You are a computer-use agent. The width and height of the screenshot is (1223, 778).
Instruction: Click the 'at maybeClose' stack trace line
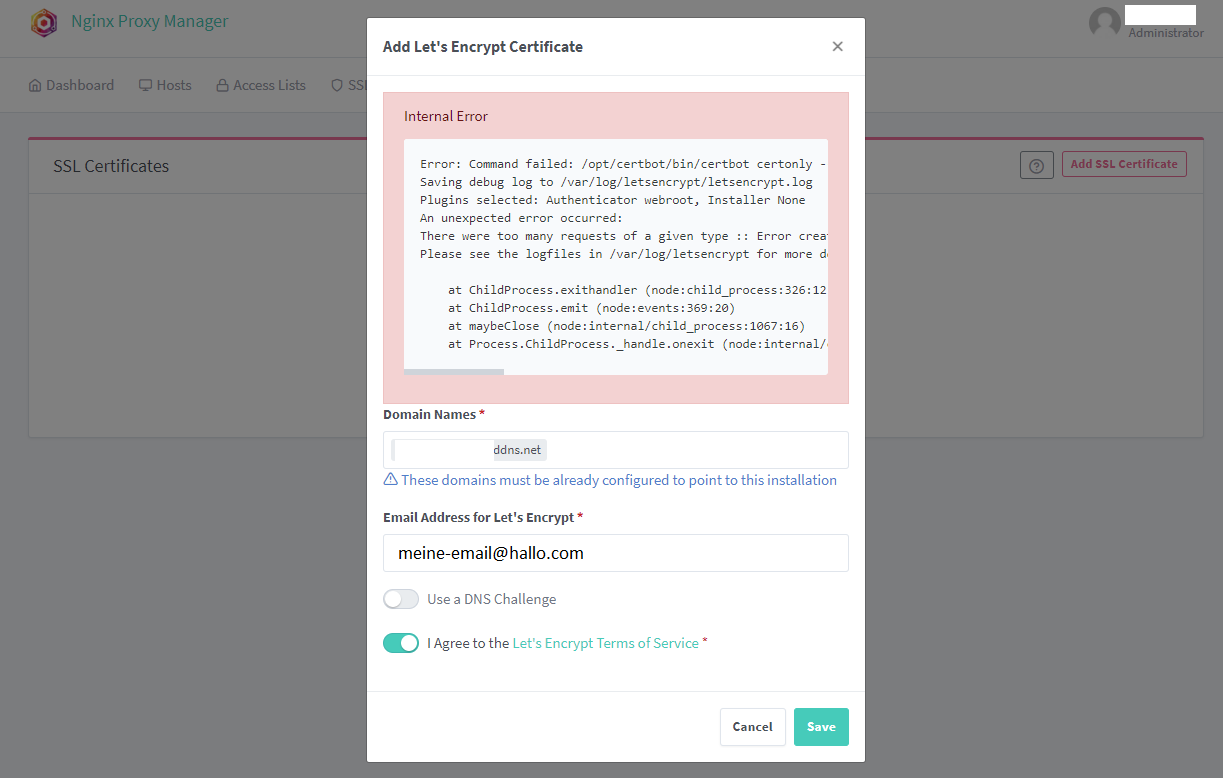(x=626, y=326)
